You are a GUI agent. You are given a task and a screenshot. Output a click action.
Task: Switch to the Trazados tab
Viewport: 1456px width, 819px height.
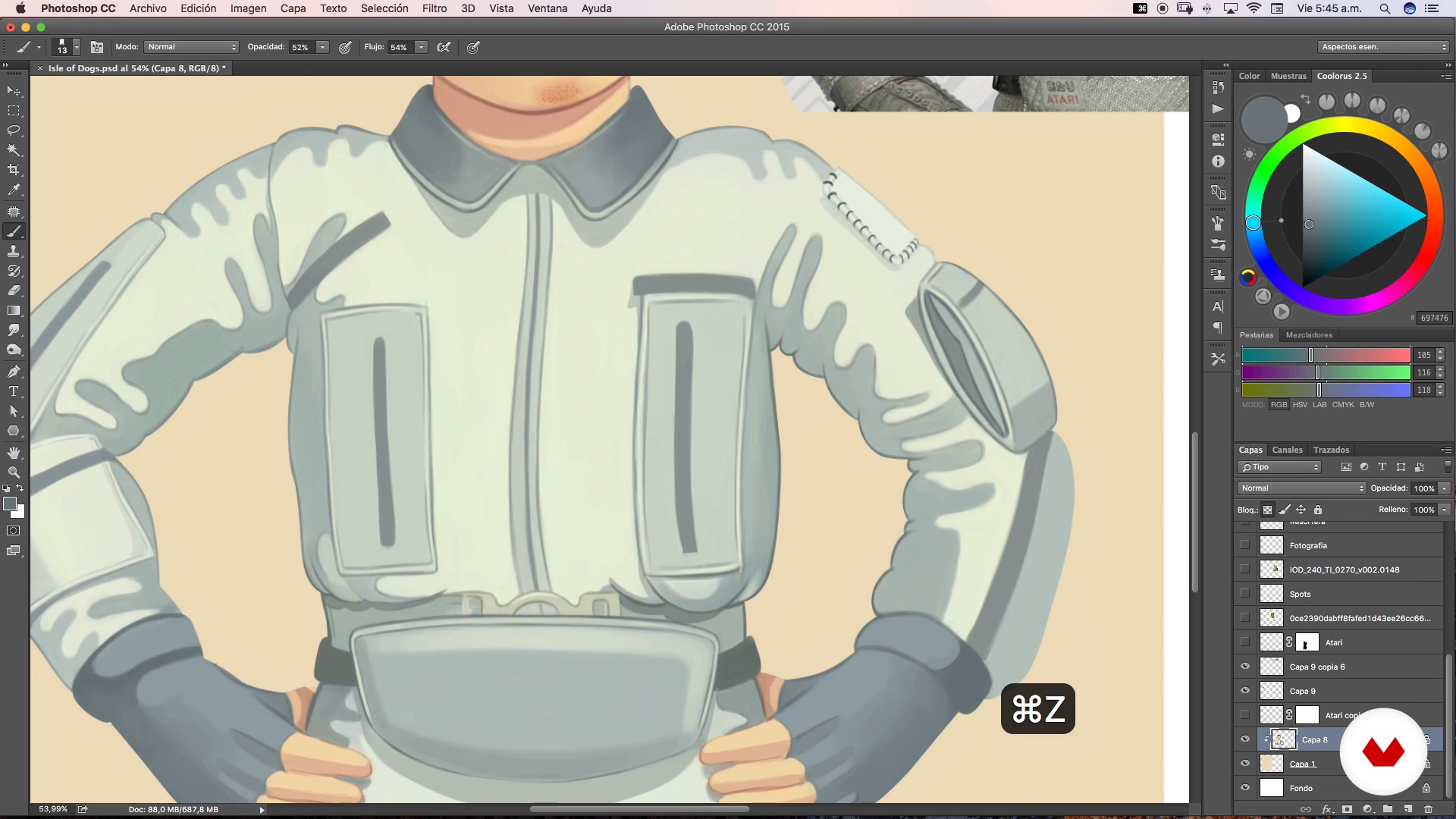click(1331, 450)
